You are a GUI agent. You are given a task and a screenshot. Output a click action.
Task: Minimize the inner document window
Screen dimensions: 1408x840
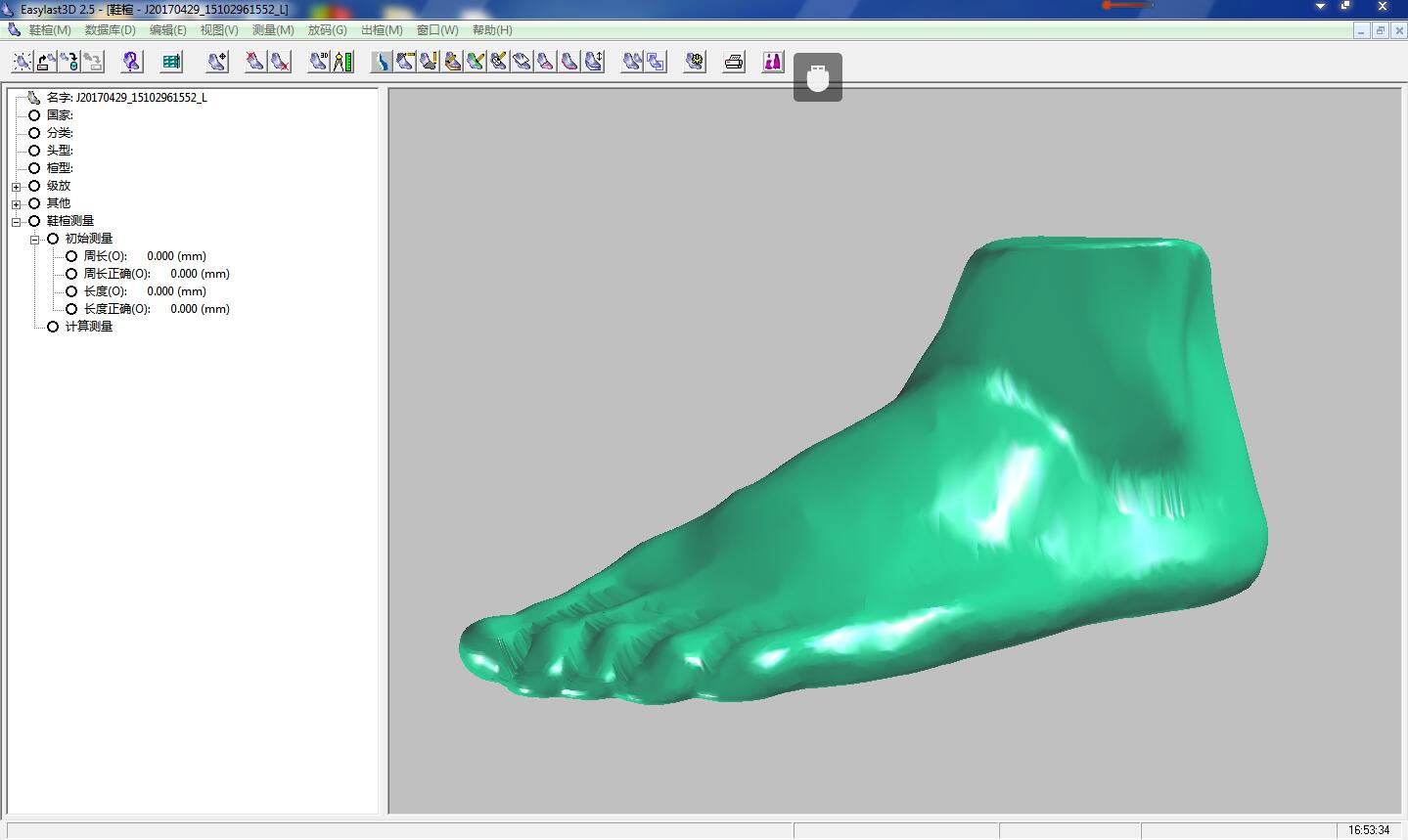pos(1362,30)
